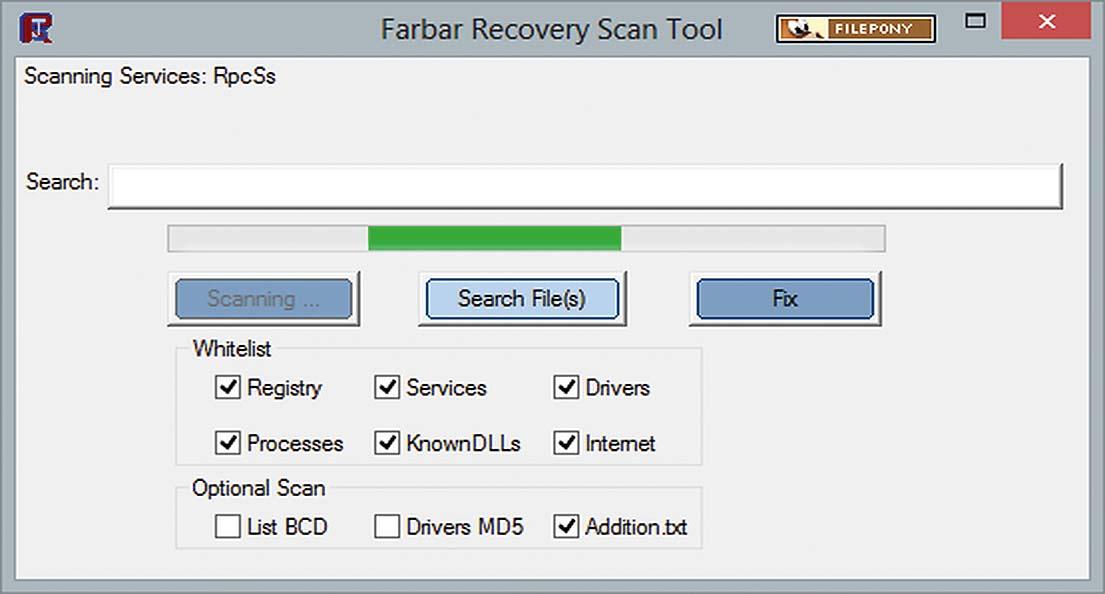Viewport: 1105px width, 594px height.
Task: Click the Scanning Services status text
Action: click(x=150, y=76)
